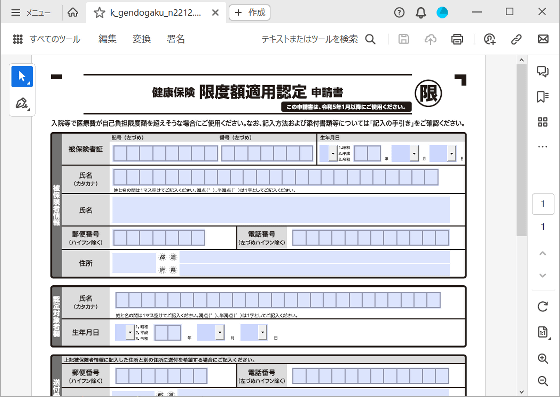
Task: Send by email envelope icon
Action: [543, 39]
